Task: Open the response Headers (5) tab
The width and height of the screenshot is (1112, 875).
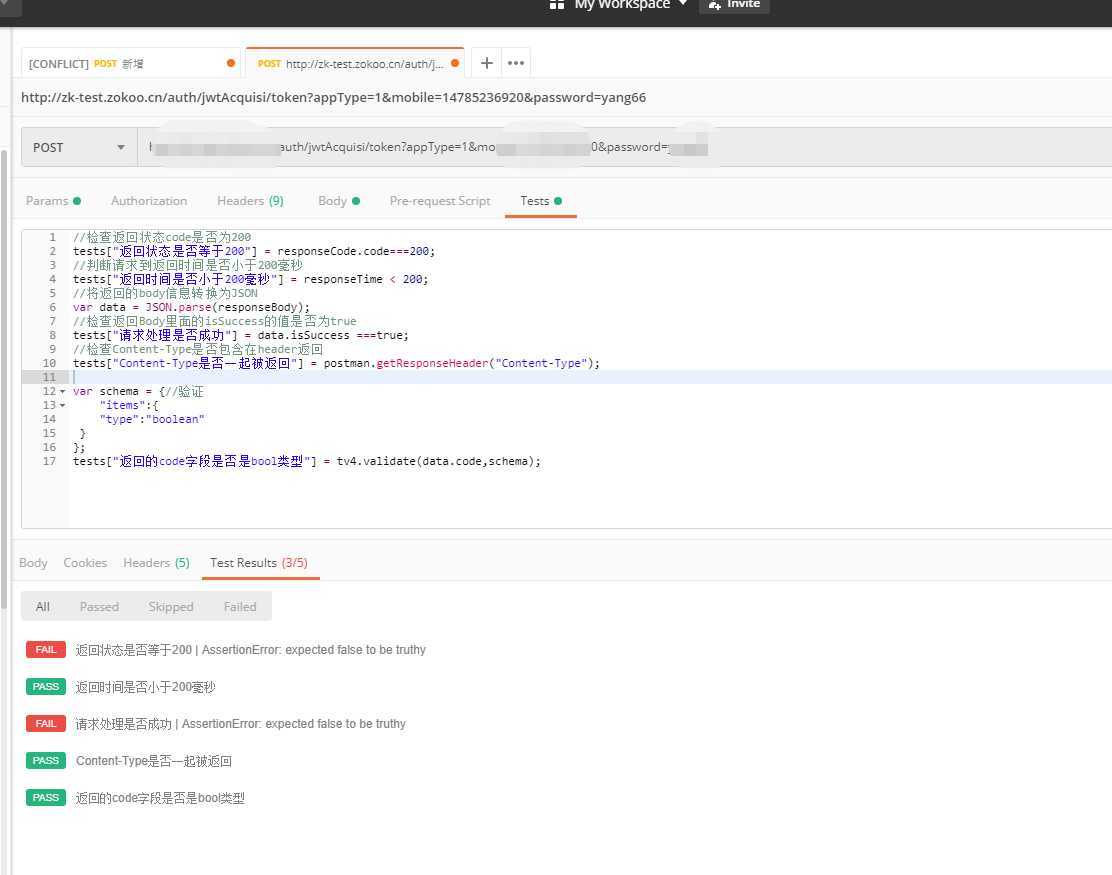Action: pos(156,562)
